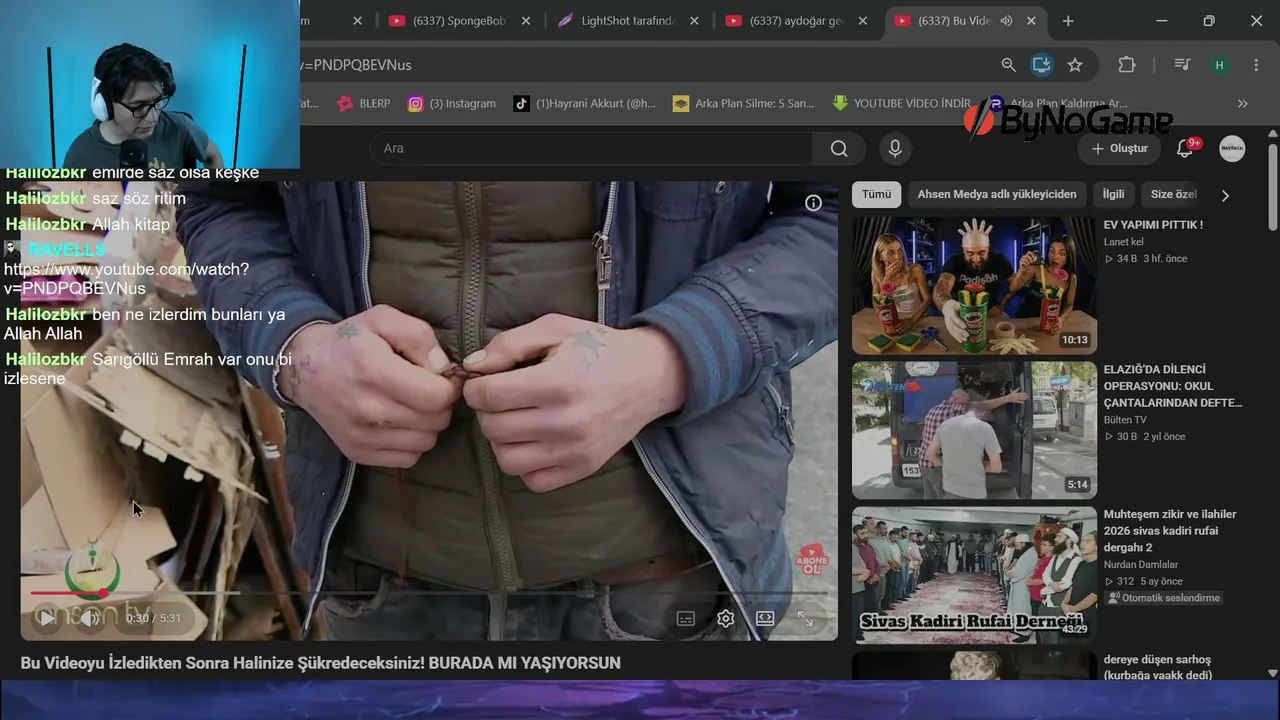
Task: Select the Tümü filter chip
Action: pyautogui.click(x=876, y=195)
